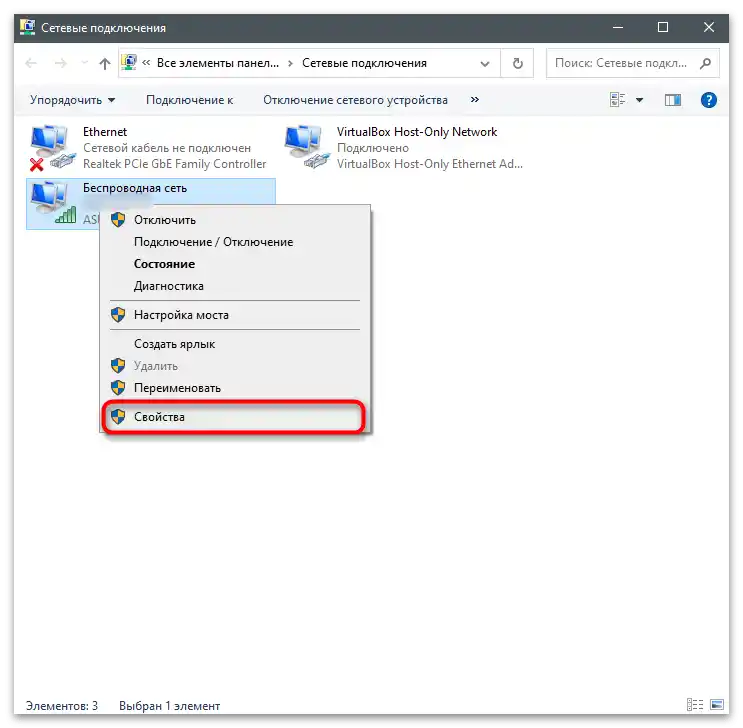Navigate forward with the forward arrow

[61, 63]
